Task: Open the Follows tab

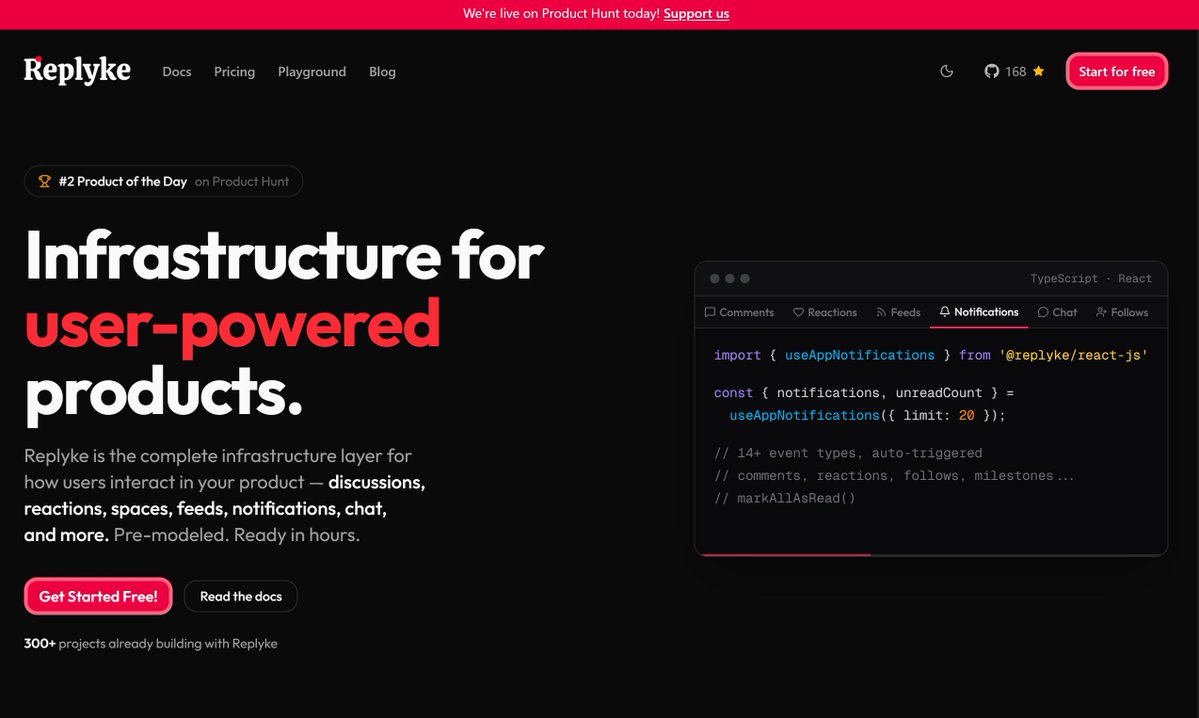Action: (x=1122, y=312)
